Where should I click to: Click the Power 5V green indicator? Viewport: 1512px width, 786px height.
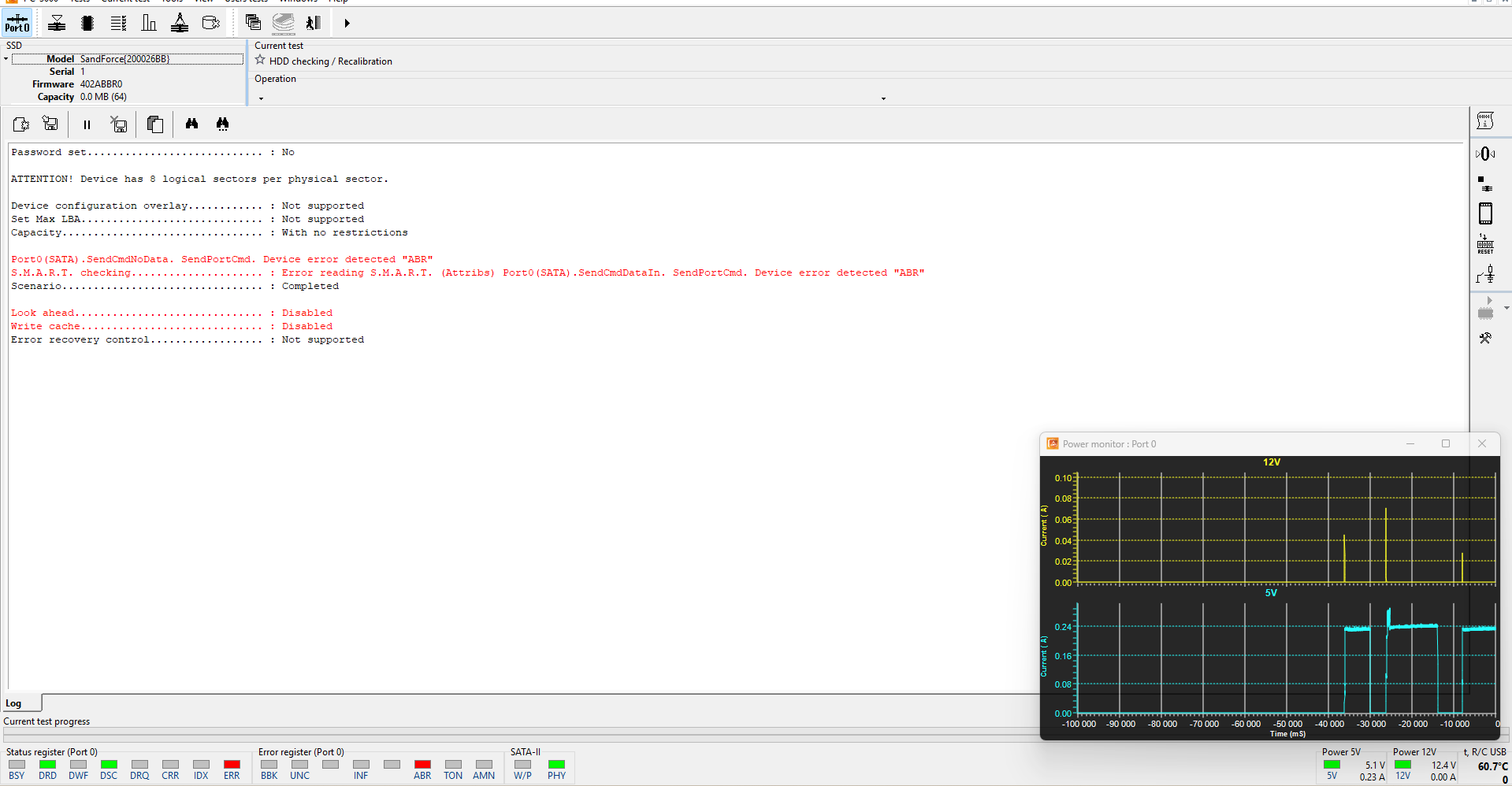coord(1332,764)
